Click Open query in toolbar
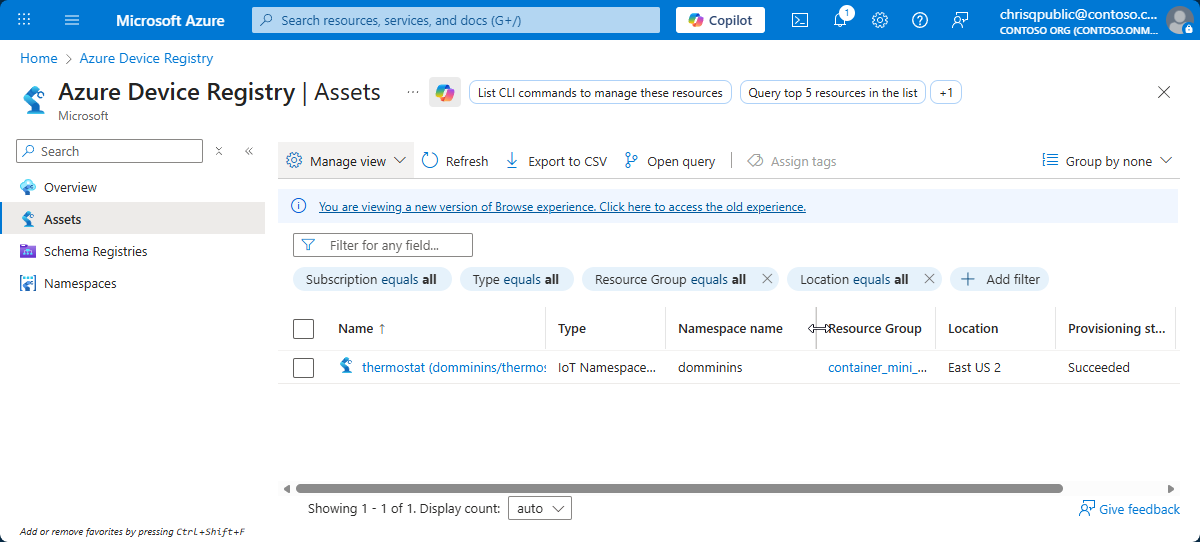 coord(669,161)
